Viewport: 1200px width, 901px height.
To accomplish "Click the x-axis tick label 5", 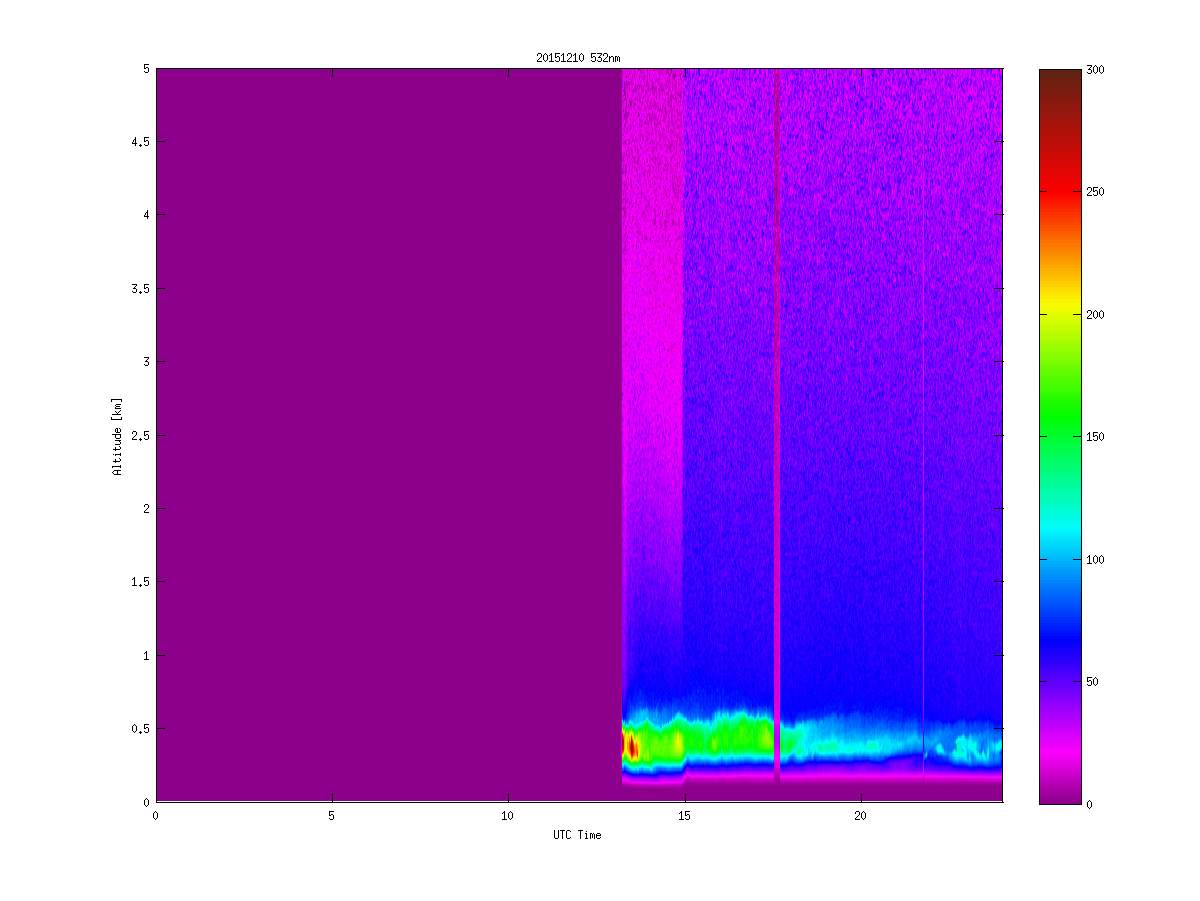I will click(x=331, y=816).
